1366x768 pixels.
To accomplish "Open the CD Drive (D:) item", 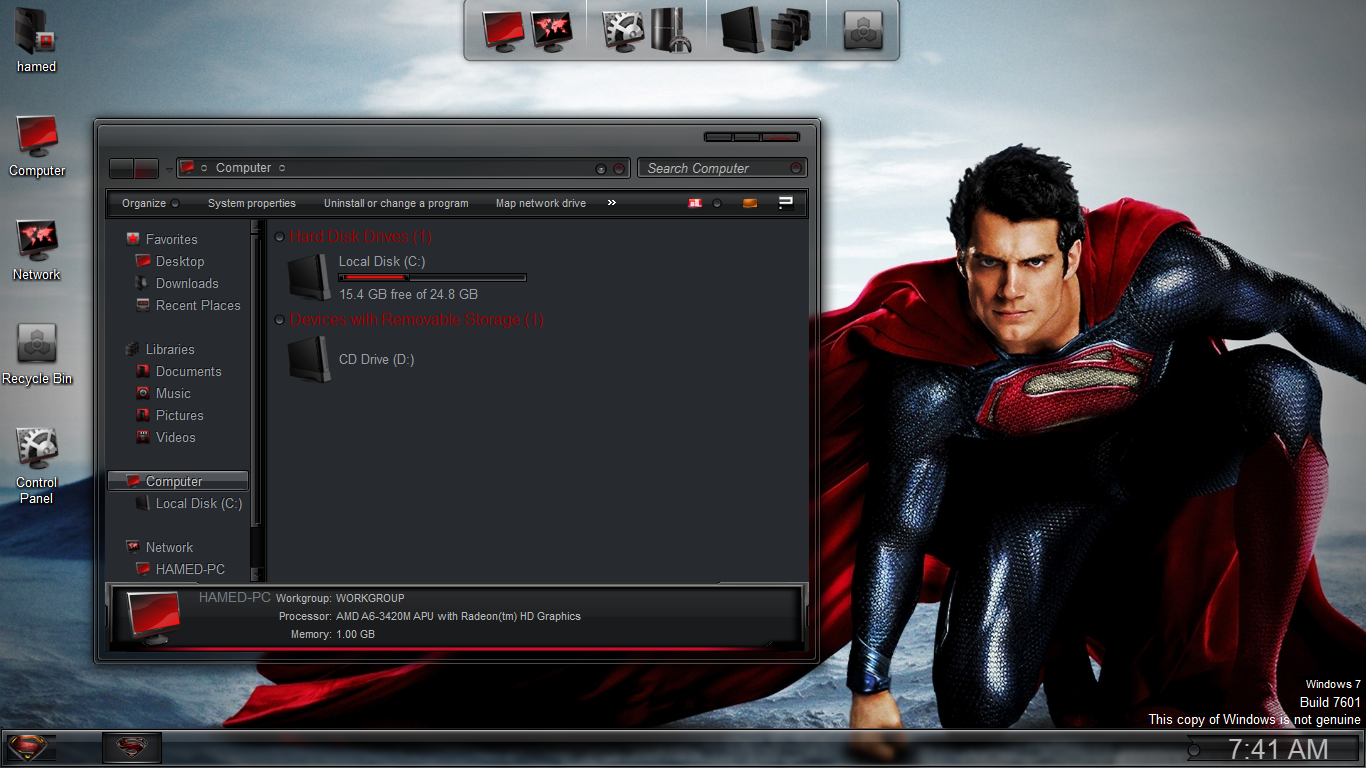I will (x=309, y=359).
